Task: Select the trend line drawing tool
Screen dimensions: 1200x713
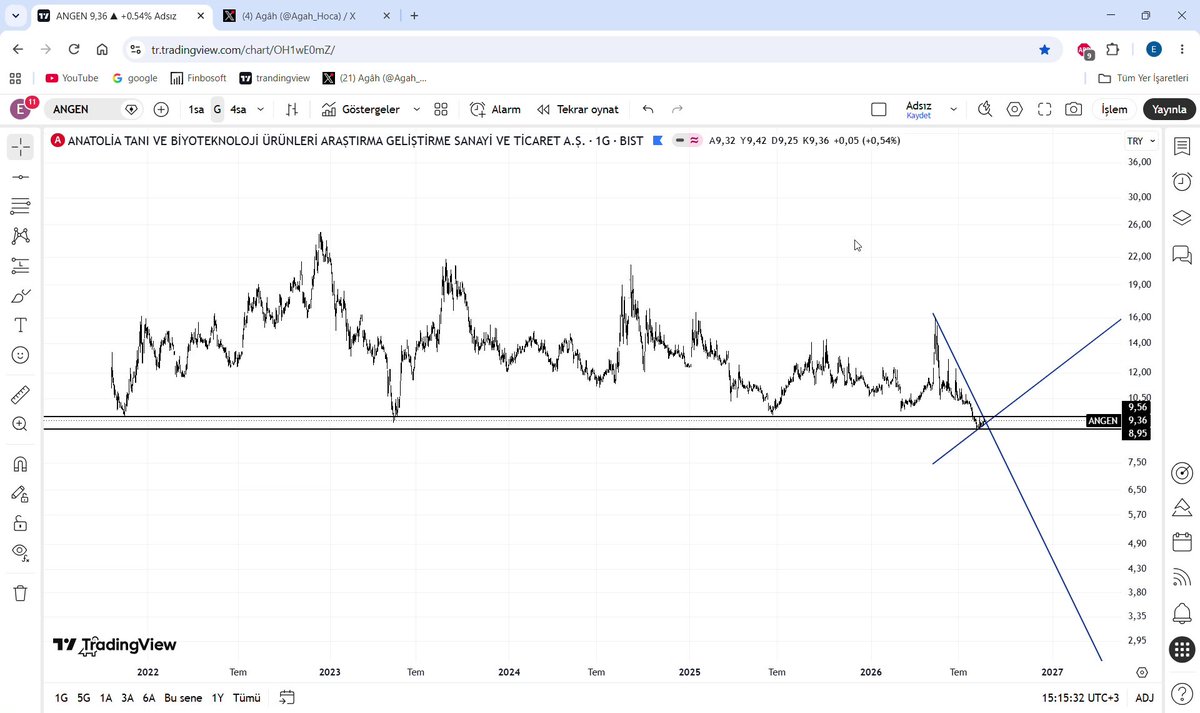Action: tap(20, 177)
